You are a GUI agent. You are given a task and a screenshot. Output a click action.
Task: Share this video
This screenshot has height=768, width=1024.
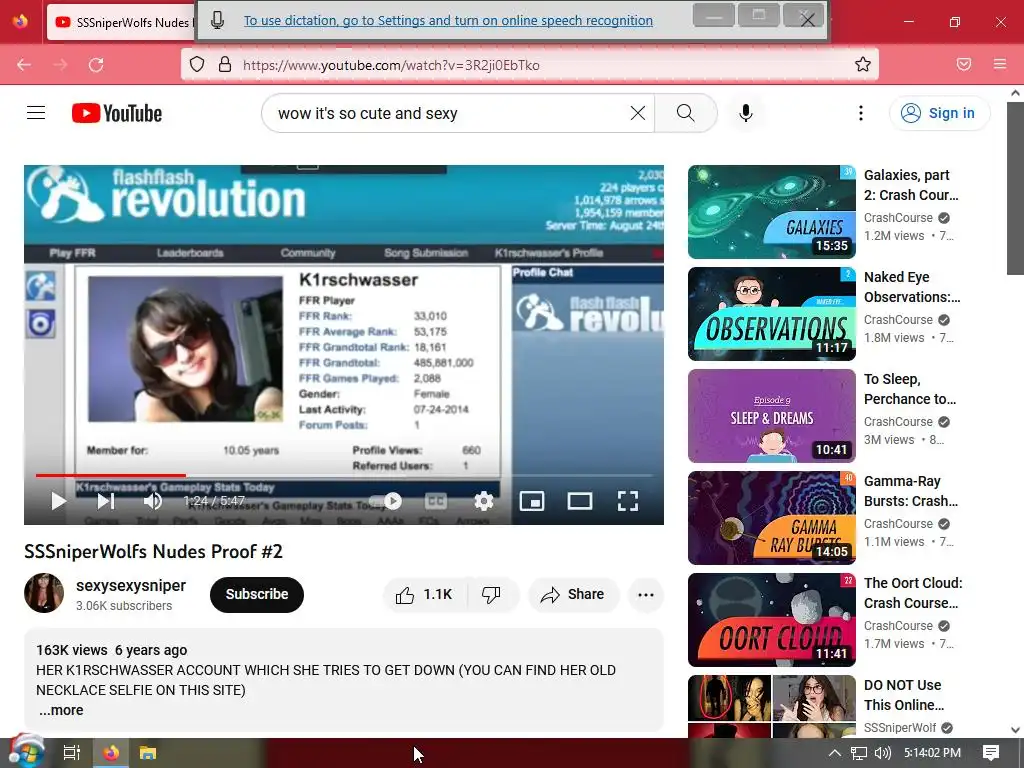[572, 594]
